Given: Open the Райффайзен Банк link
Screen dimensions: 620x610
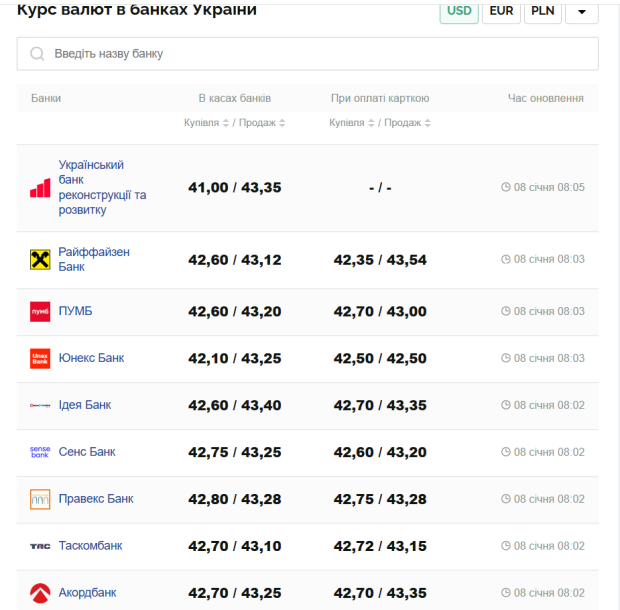Looking at the screenshot, I should (x=94, y=260).
